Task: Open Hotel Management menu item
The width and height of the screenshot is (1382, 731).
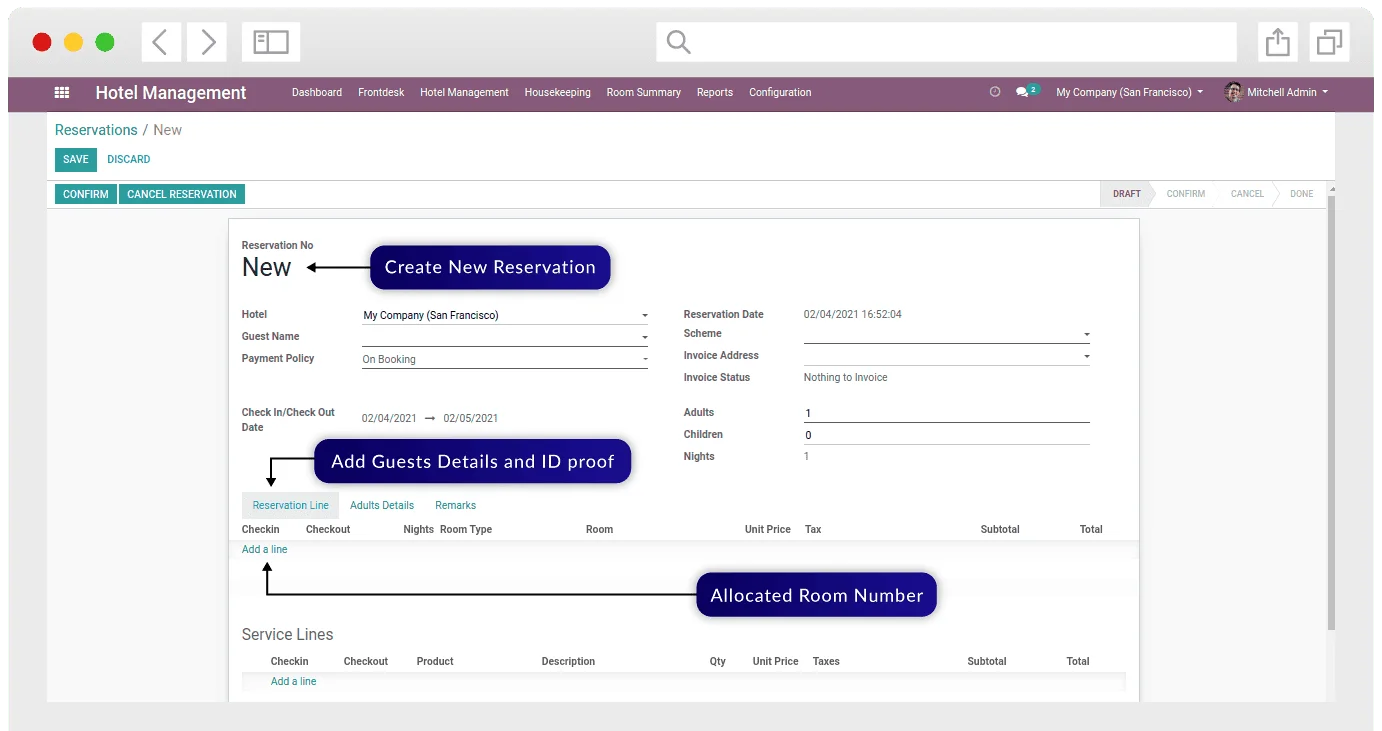Action: (x=464, y=92)
